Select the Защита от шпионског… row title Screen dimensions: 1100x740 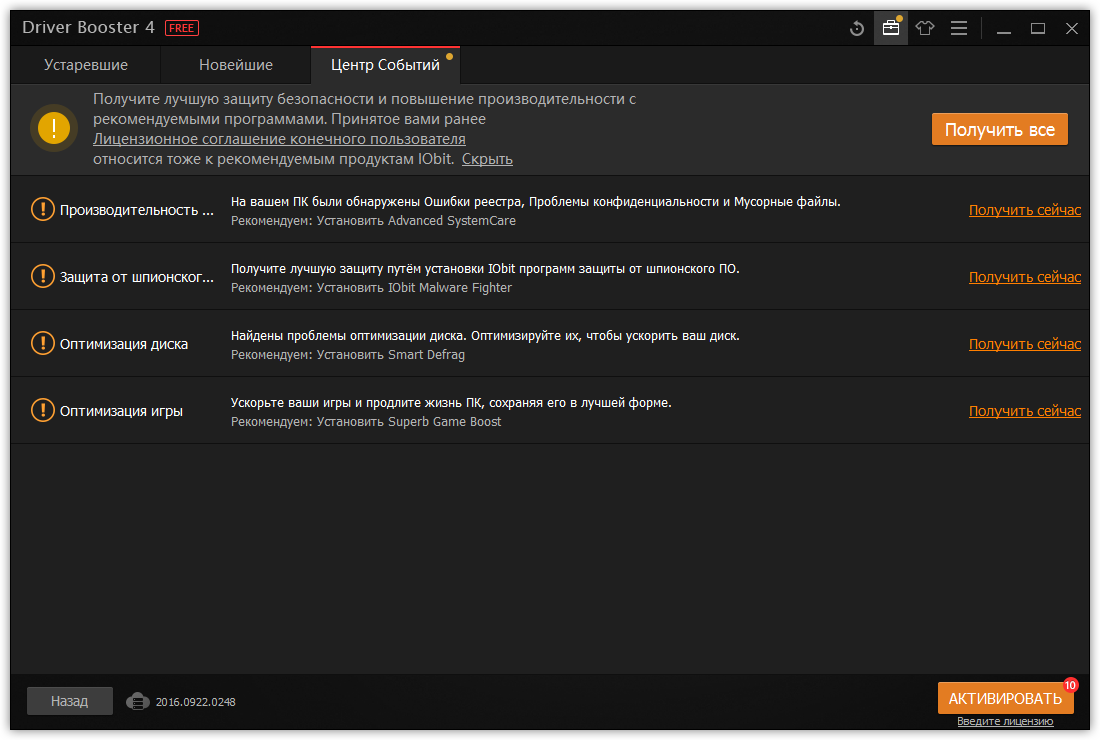tap(137, 278)
